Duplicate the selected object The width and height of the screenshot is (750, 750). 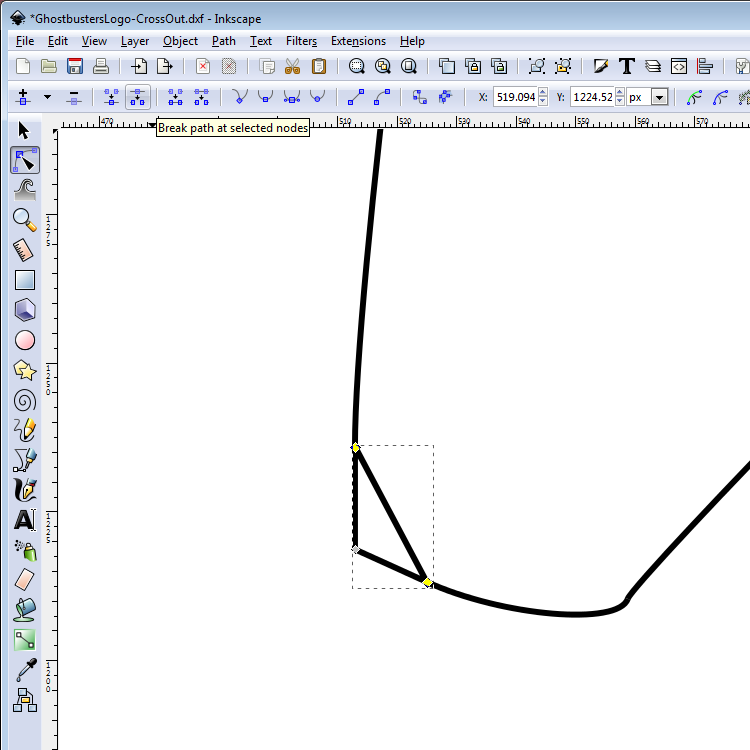[x=447, y=66]
